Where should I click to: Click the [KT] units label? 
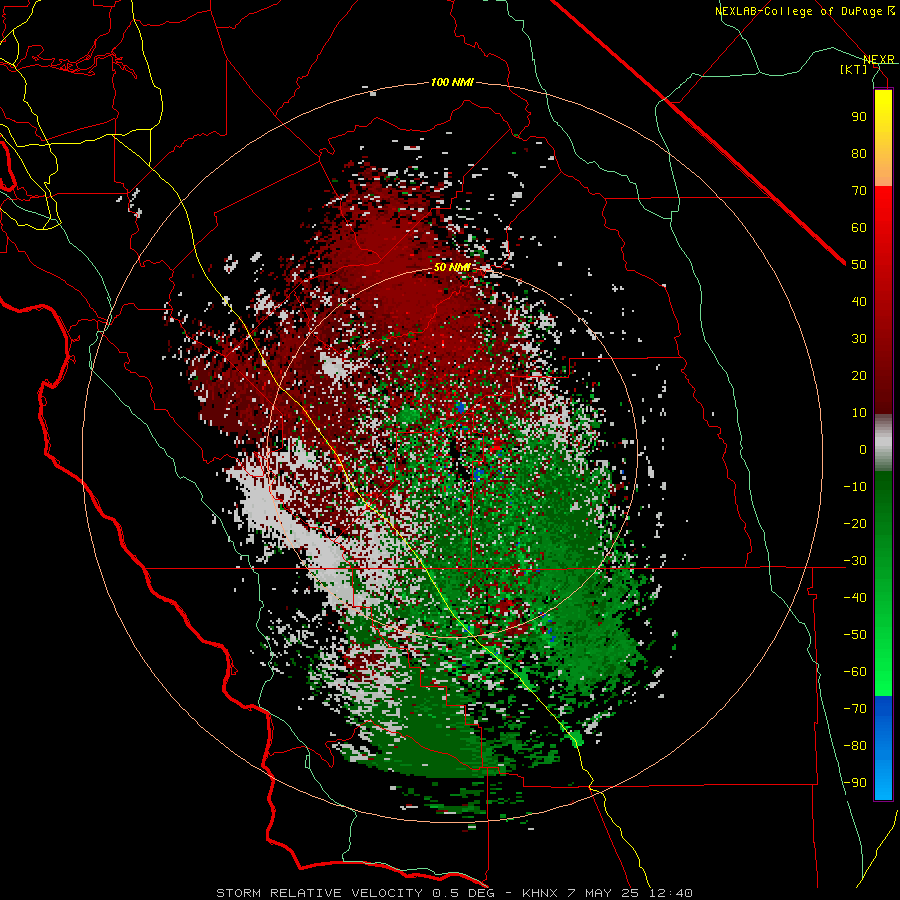tap(854, 69)
